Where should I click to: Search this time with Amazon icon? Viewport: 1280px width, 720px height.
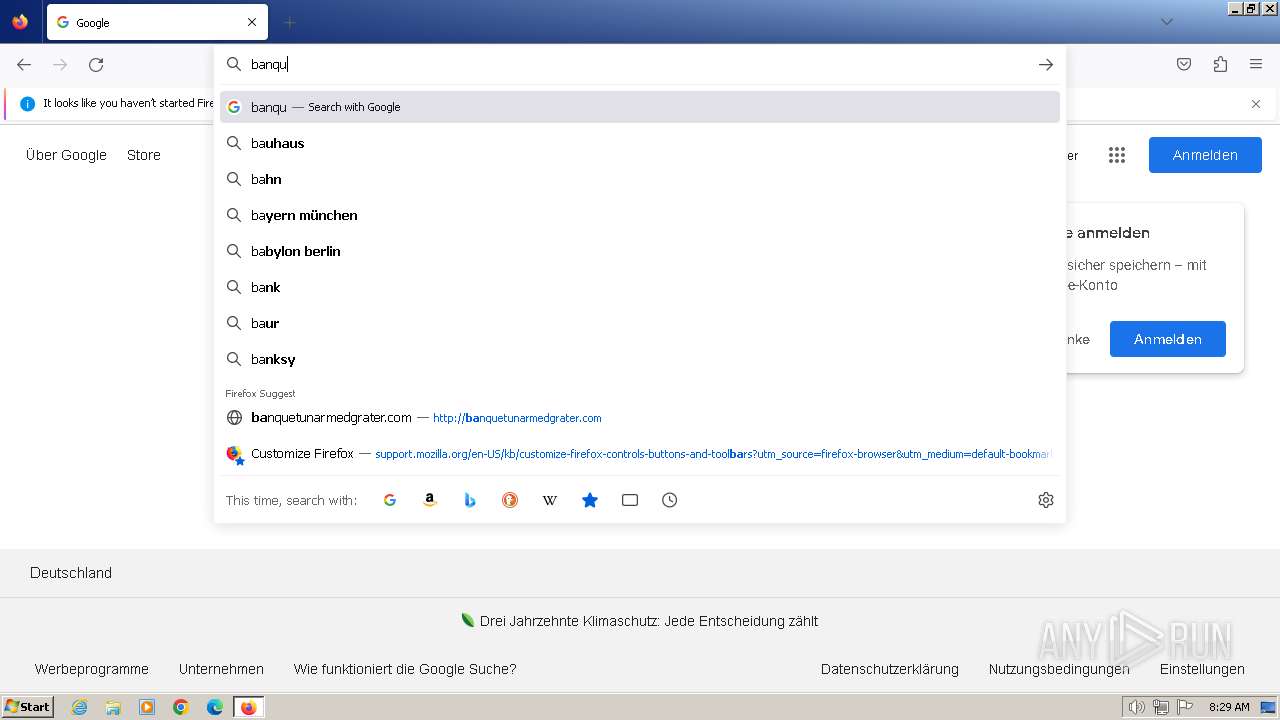(430, 500)
